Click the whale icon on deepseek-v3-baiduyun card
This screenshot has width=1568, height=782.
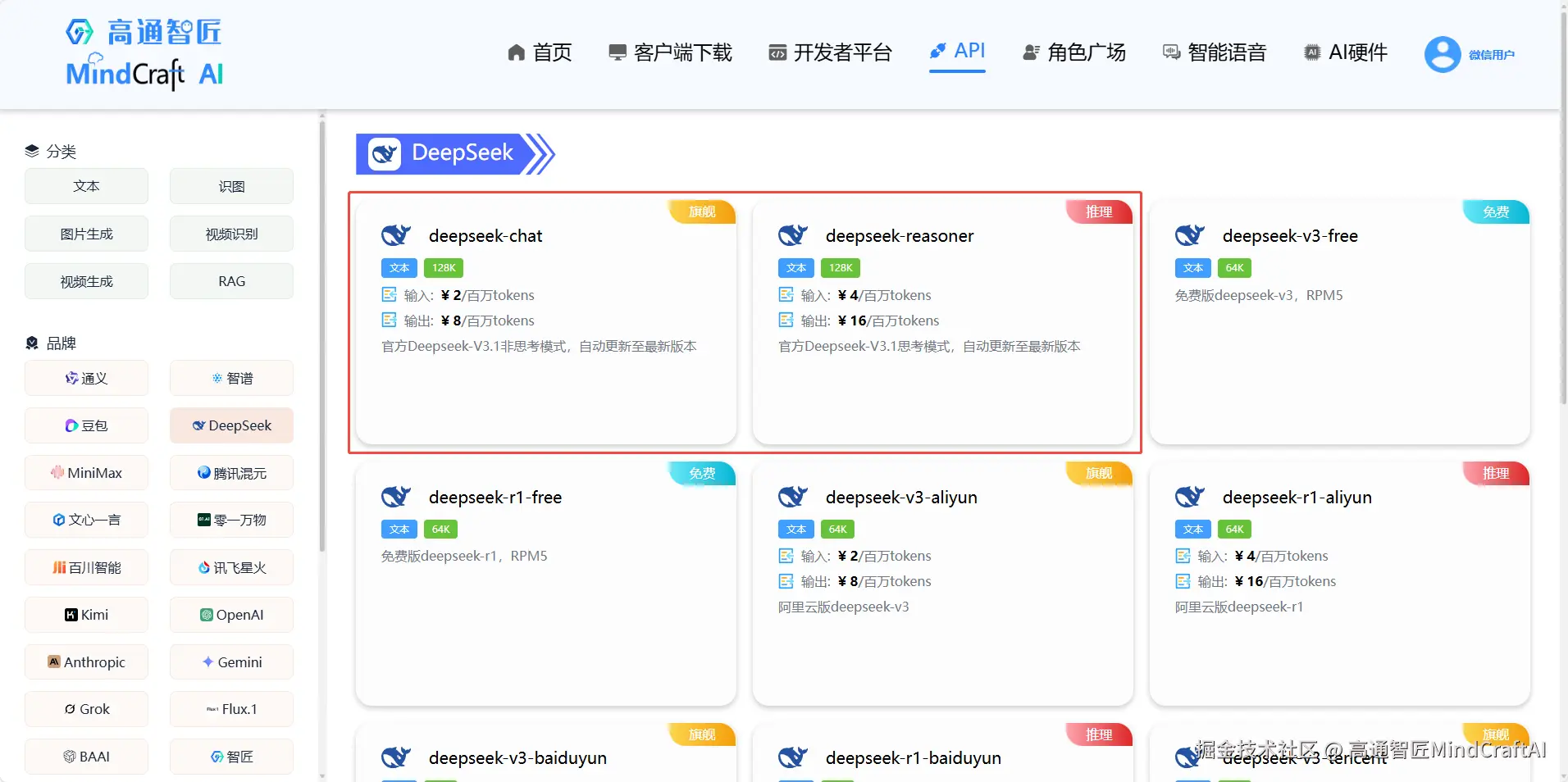point(396,757)
